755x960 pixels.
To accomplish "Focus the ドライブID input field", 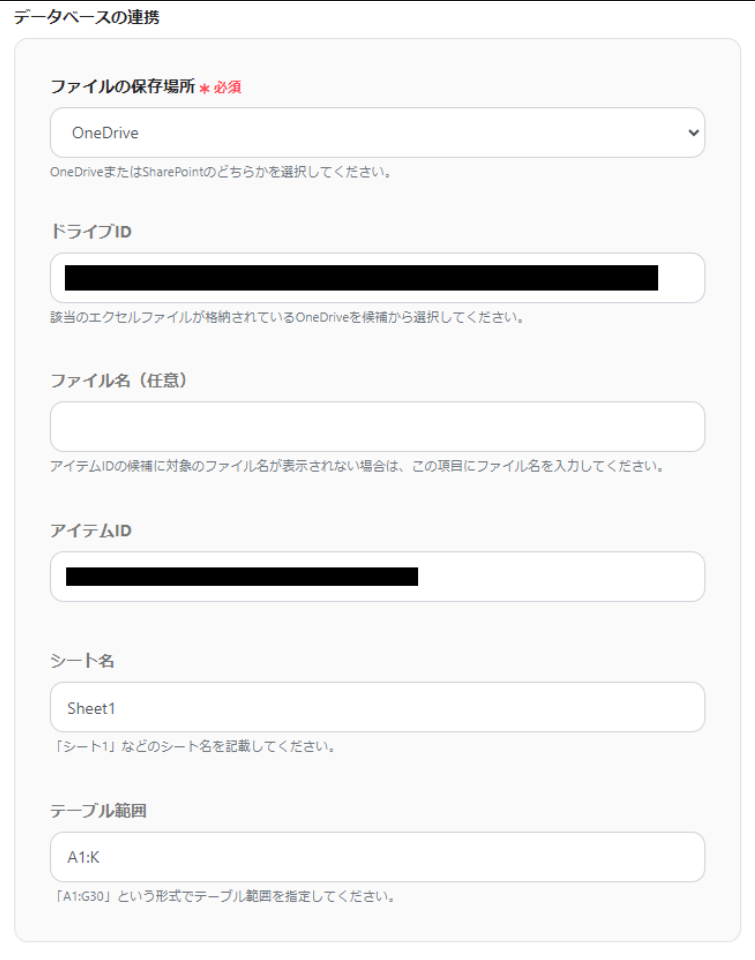I will (x=377, y=278).
